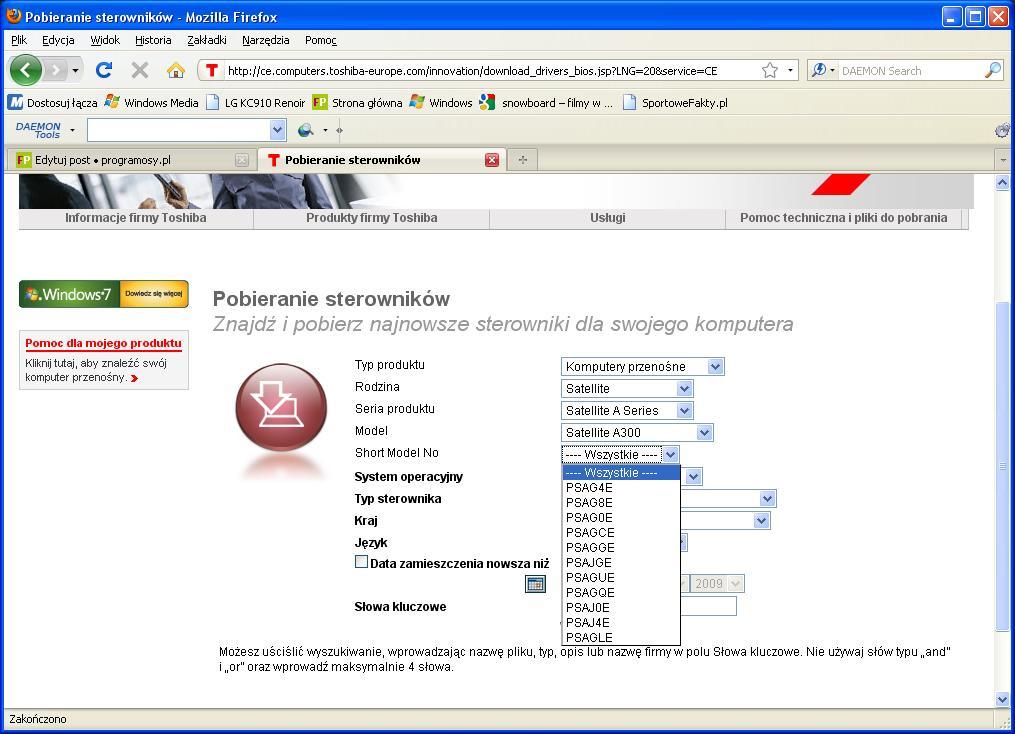Viewport: 1015px width, 734px height.
Task: Open the System operacyjny dropdown arrow
Action: click(693, 477)
